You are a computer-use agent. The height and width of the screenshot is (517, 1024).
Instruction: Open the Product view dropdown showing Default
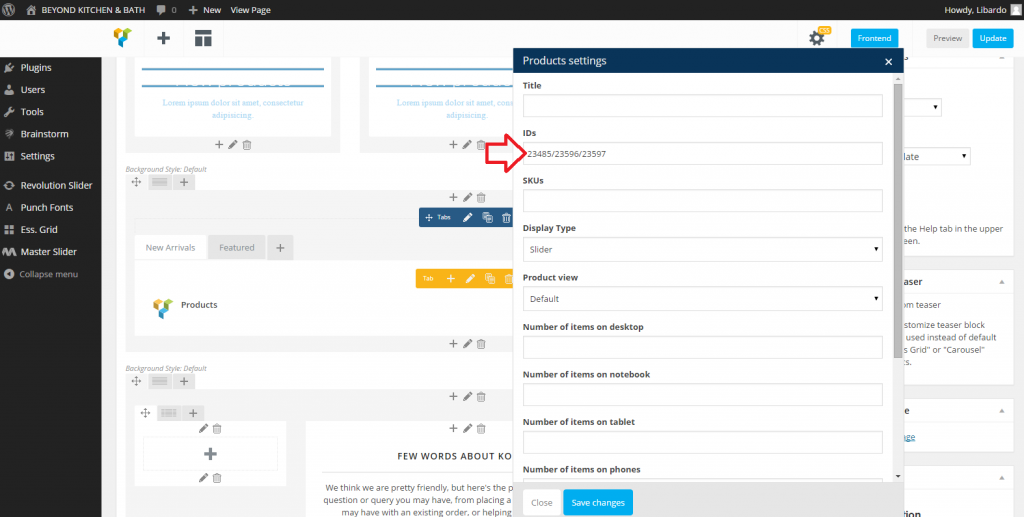click(x=702, y=298)
